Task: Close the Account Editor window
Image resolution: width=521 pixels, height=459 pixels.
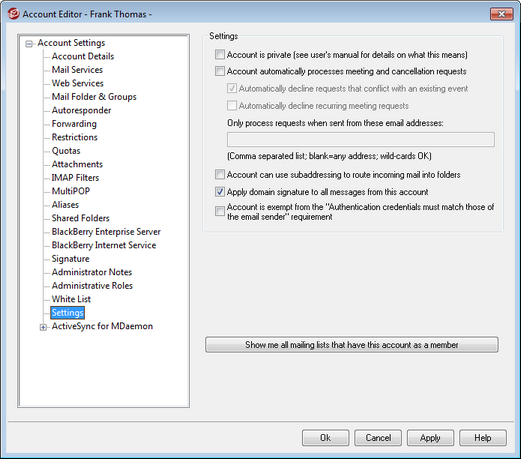Action: [501, 14]
